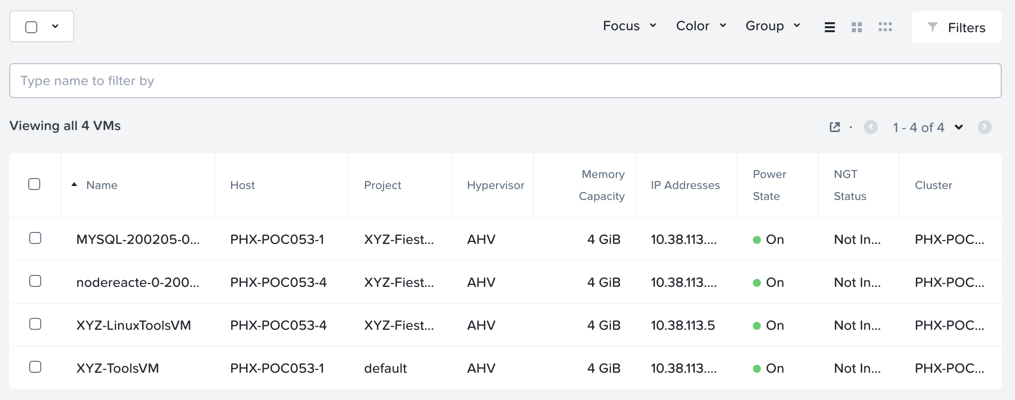Screen dimensions: 1015x400
Task: Click the export table icon
Action: pos(835,127)
